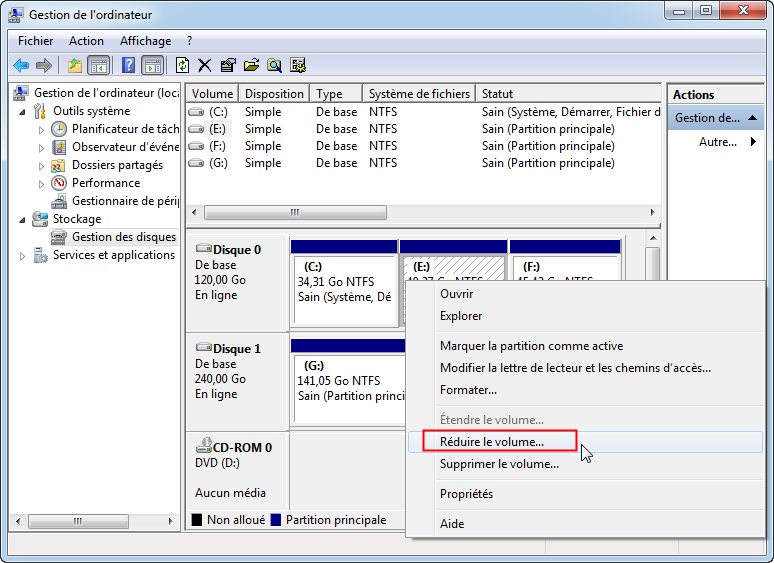Sort by the Type column header
Screen dimensions: 774x563
[x=336, y=94]
